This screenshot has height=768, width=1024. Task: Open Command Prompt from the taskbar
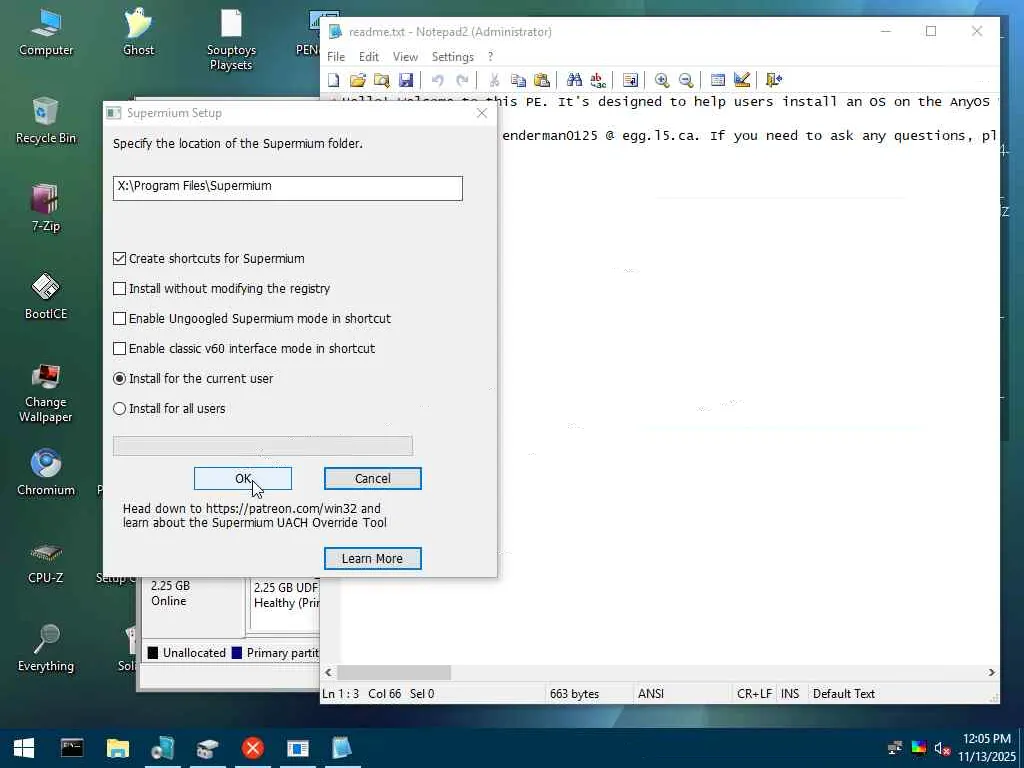72,748
